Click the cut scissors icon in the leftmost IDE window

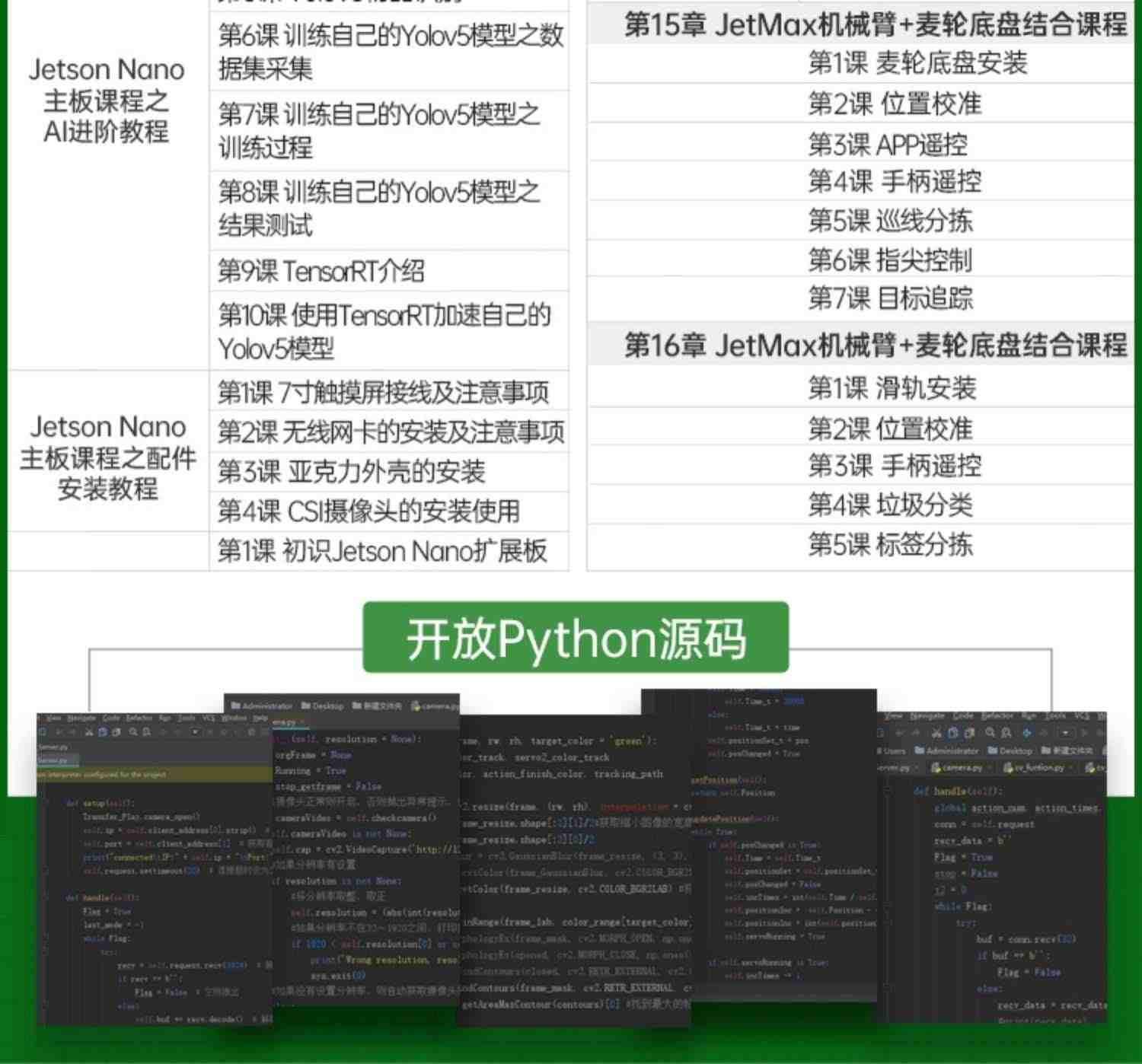click(x=88, y=732)
